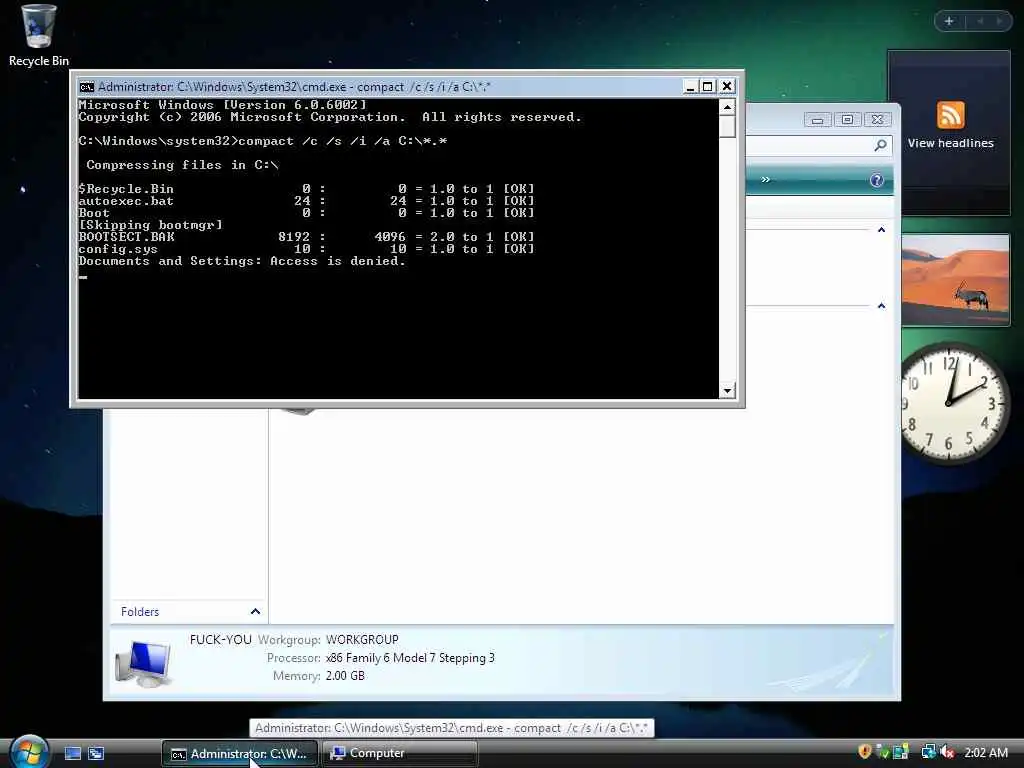
Task: Click the 'Boot' line in the console
Action: [306, 213]
